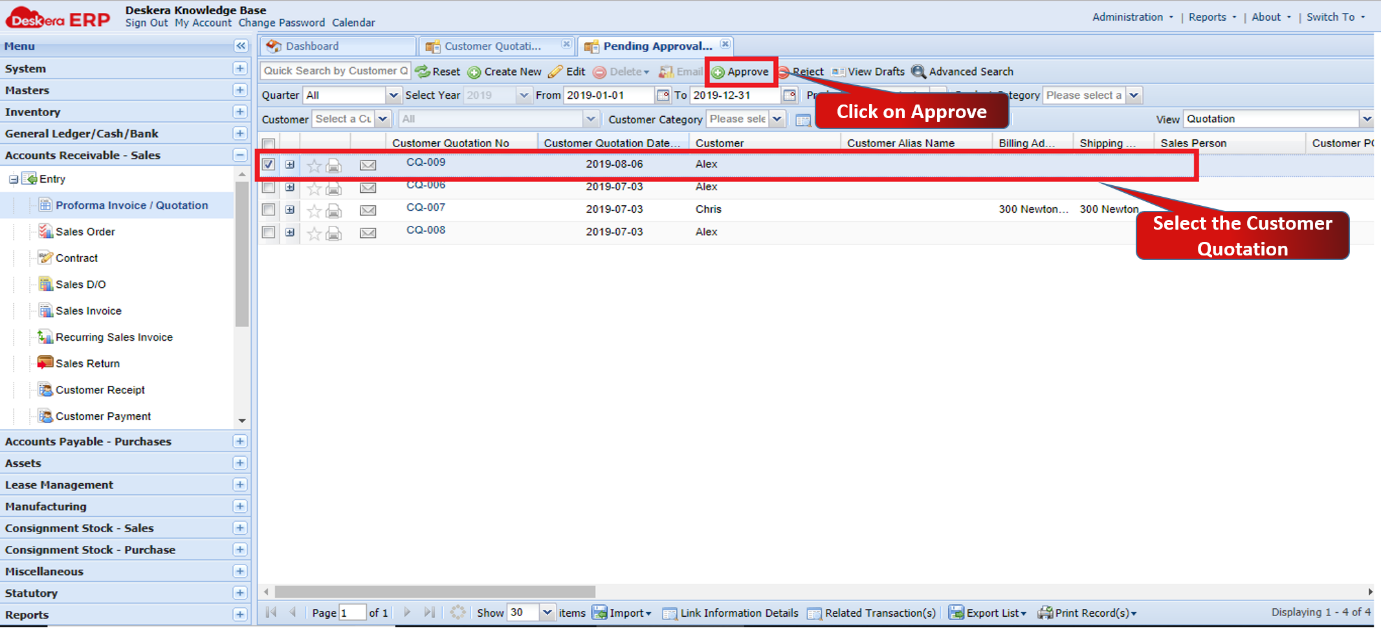
Task: Open the View Quotation dropdown
Action: [1366, 119]
